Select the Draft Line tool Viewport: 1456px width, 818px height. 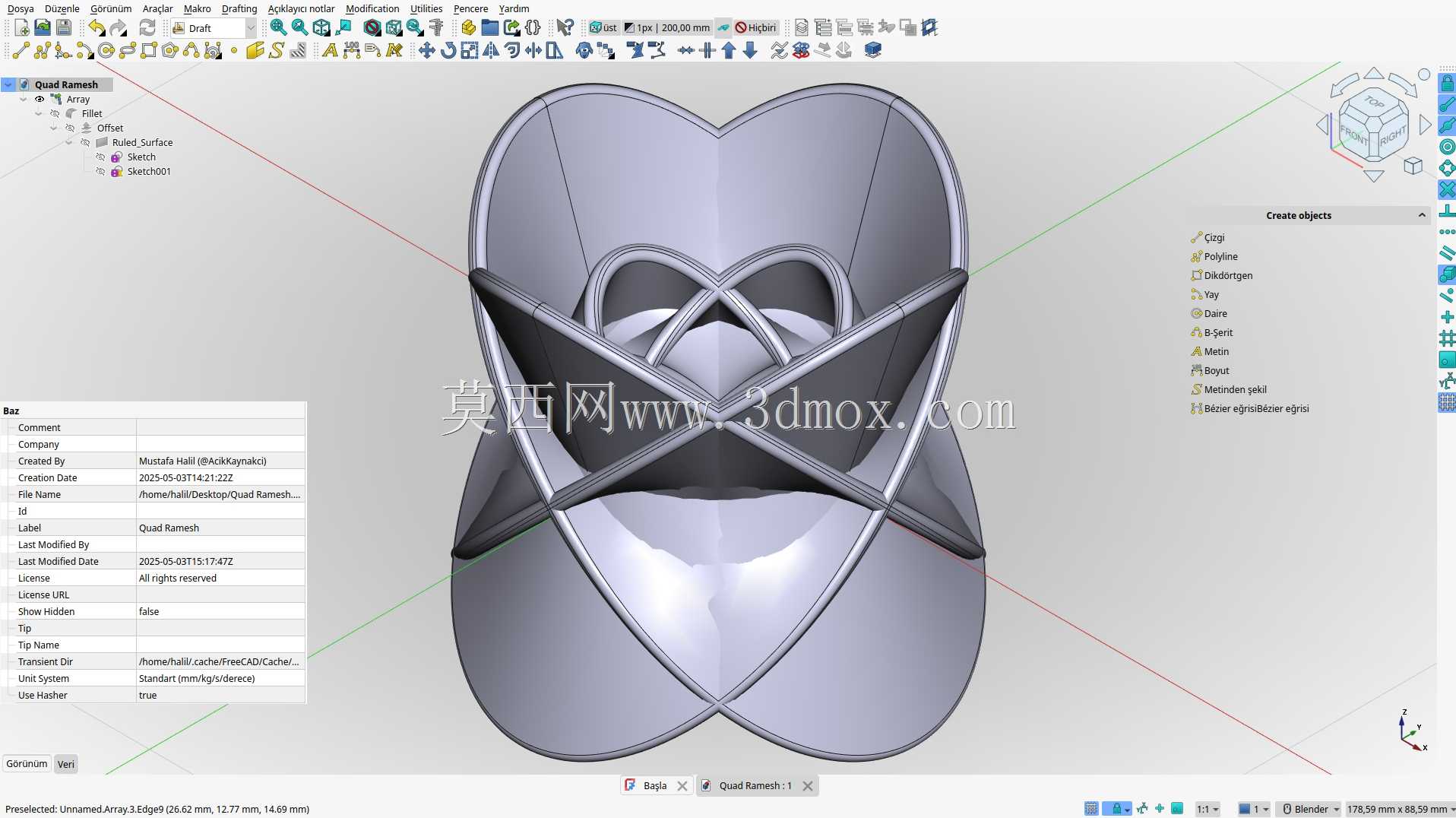(x=21, y=50)
